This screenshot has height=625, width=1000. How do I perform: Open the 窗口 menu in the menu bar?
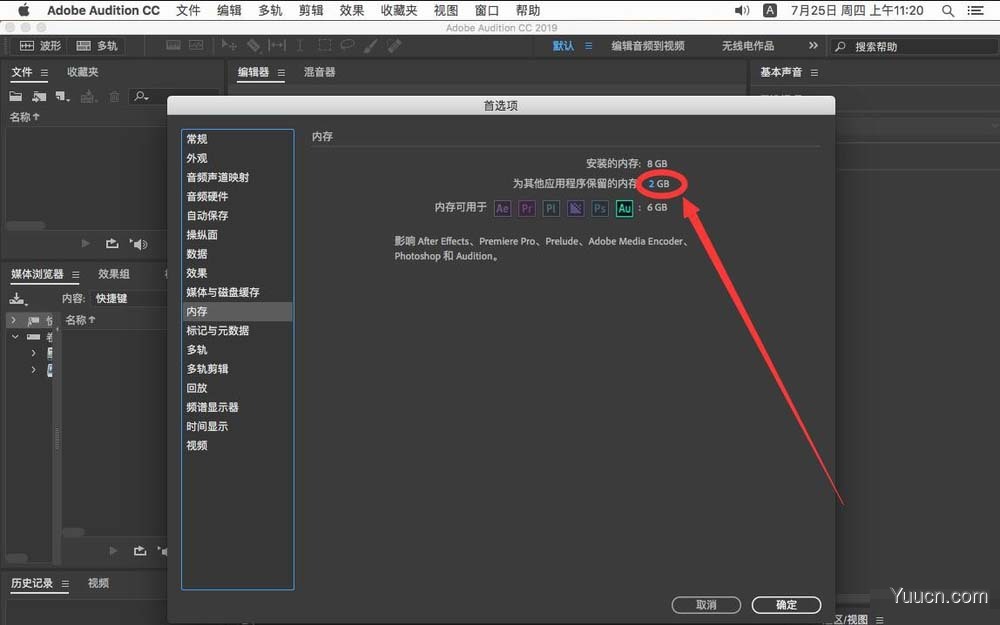tap(487, 10)
